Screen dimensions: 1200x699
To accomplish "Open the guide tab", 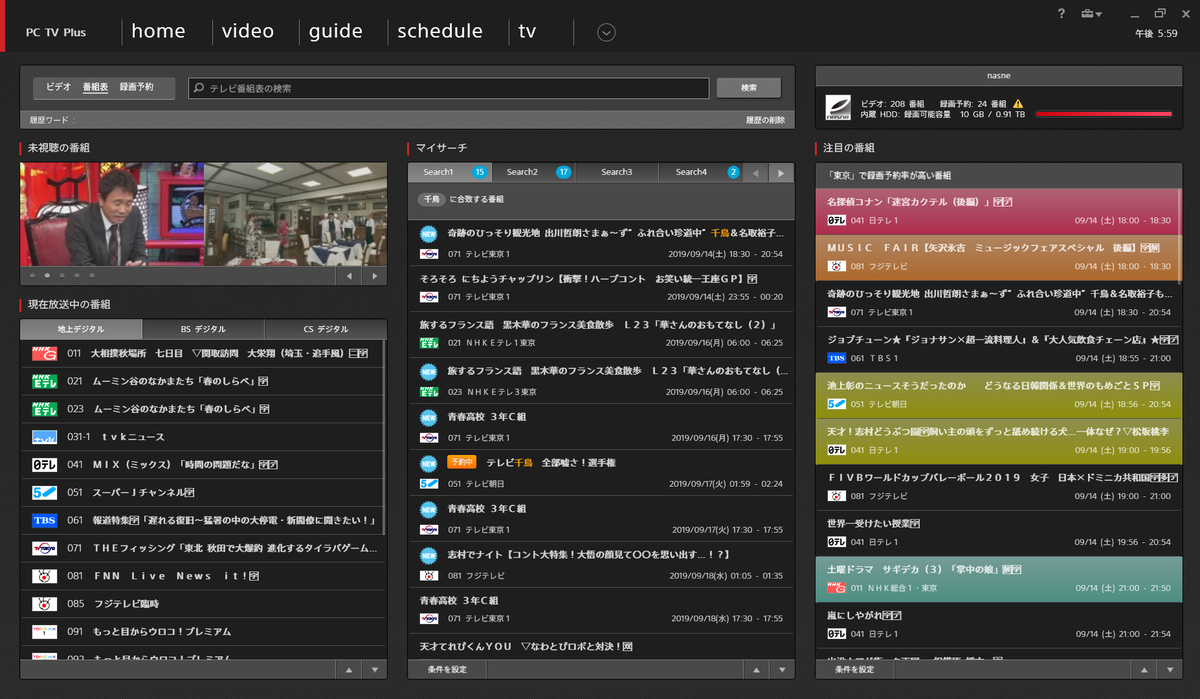I will coord(336,31).
